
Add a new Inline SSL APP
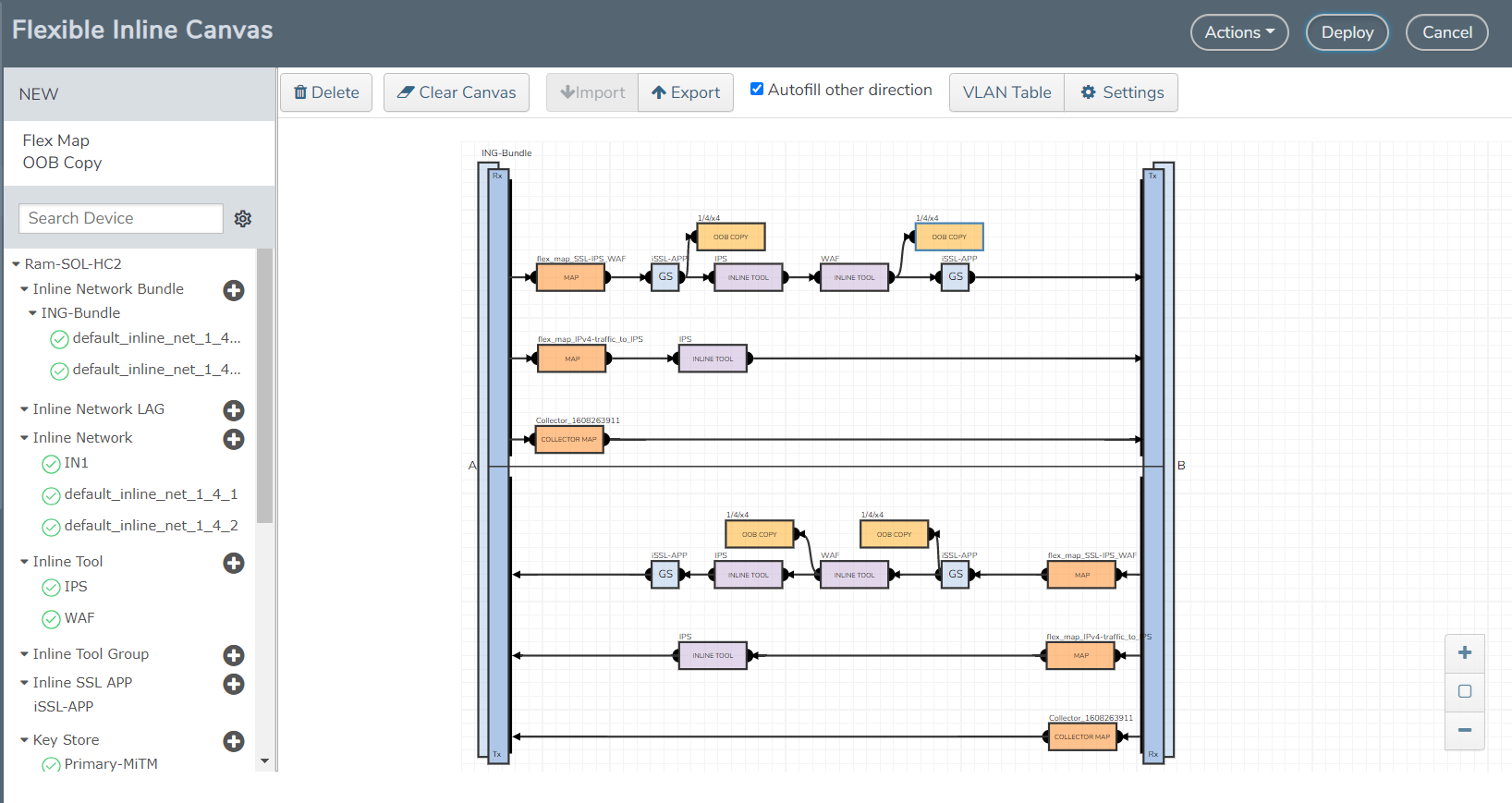click(234, 684)
